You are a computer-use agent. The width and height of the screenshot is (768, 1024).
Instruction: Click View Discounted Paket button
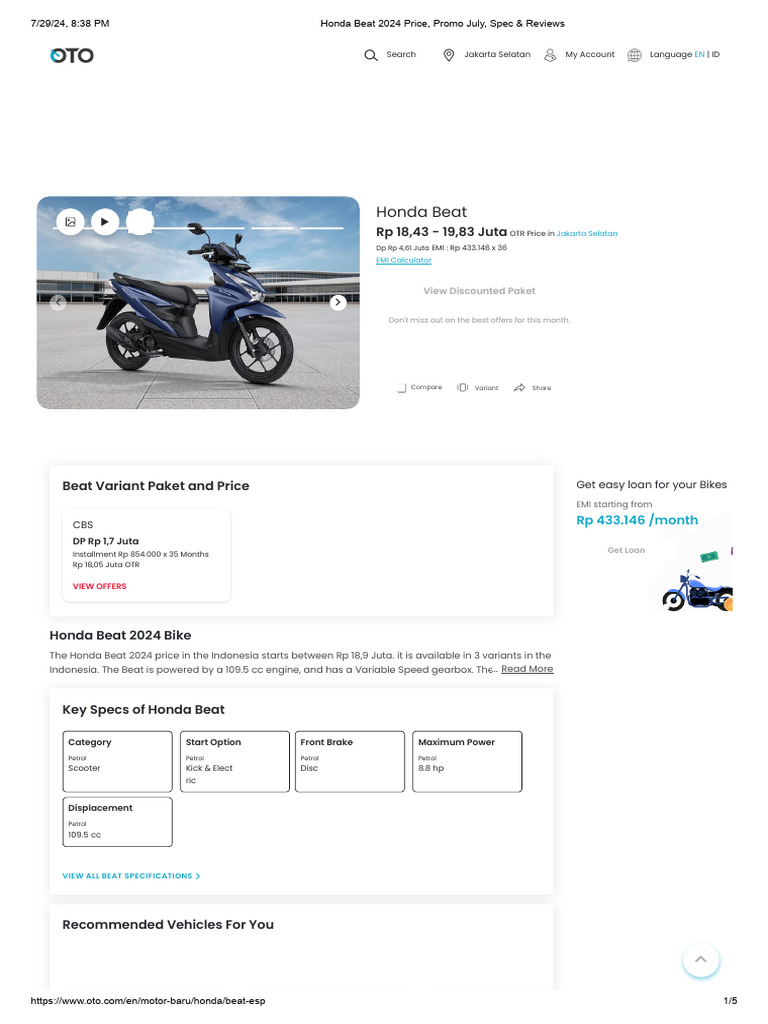tap(479, 291)
